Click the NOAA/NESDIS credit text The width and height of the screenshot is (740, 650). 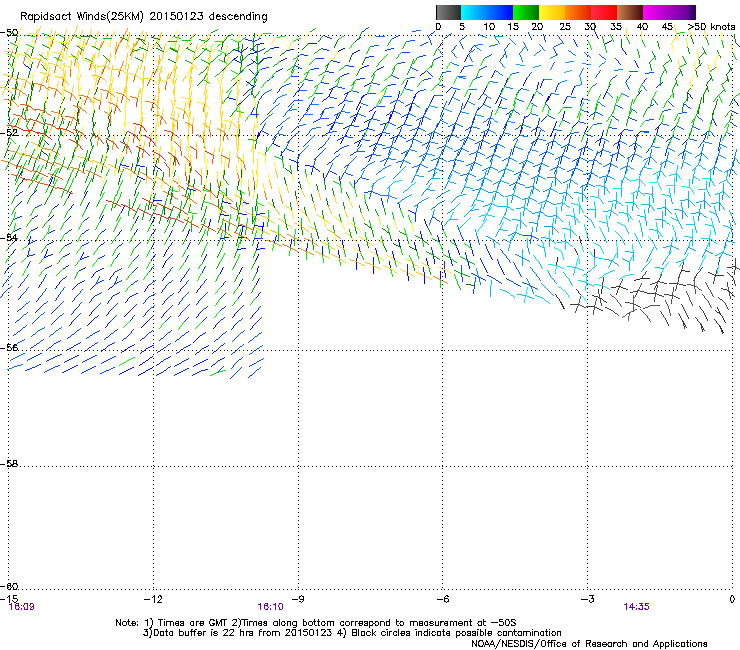tap(589, 644)
